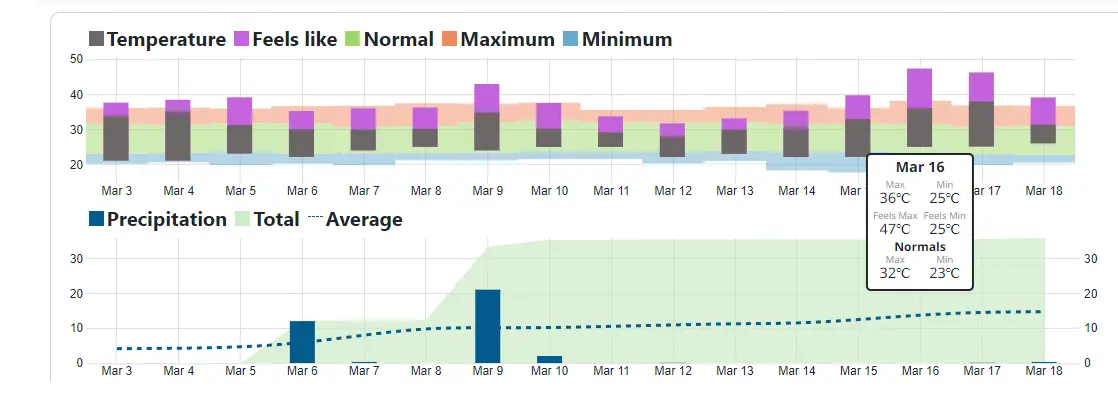Click the 50 label on temperature axis
Screen dimensions: 1118x395
pos(76,59)
